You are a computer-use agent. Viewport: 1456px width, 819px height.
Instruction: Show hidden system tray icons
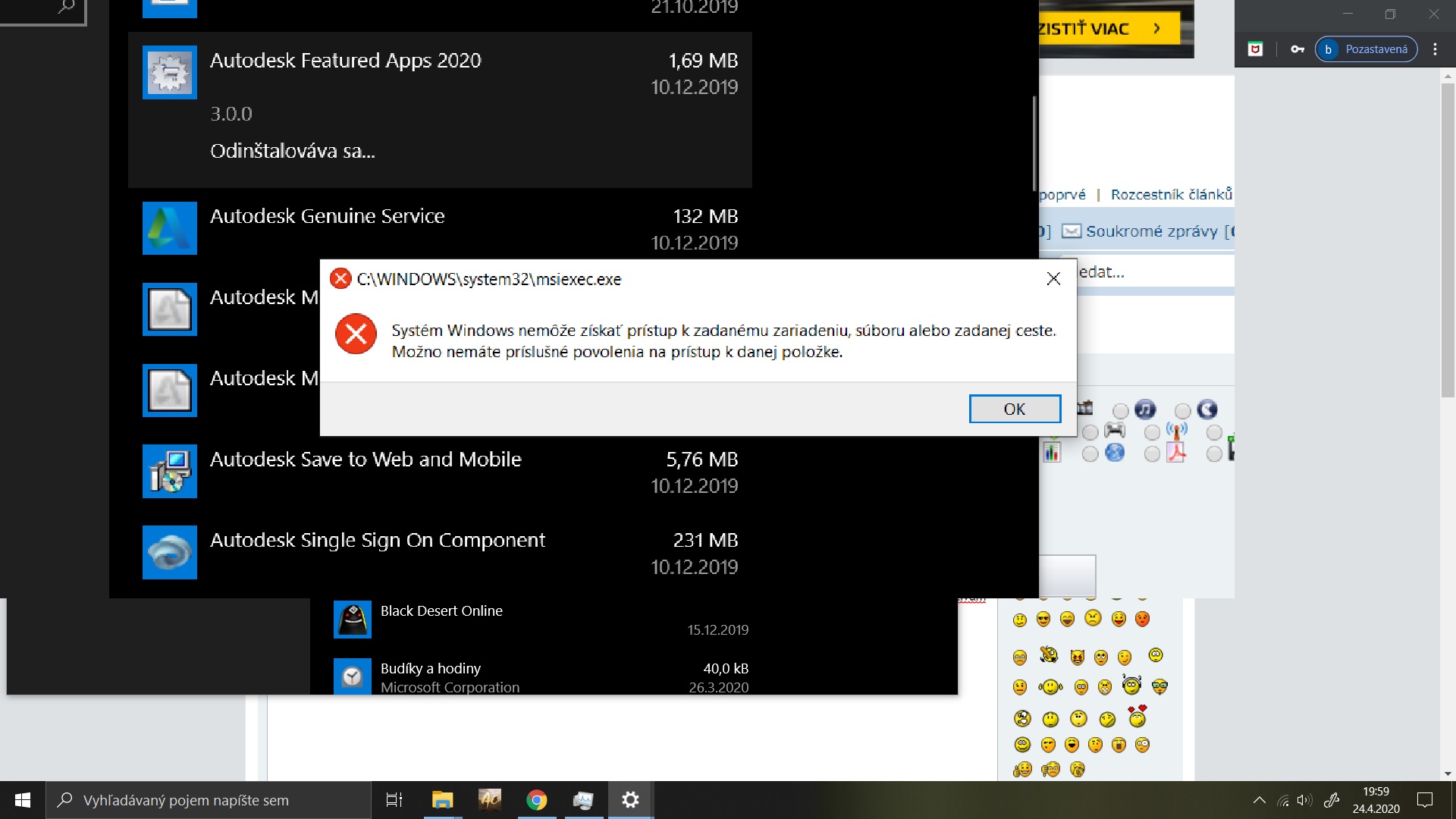tap(1259, 800)
